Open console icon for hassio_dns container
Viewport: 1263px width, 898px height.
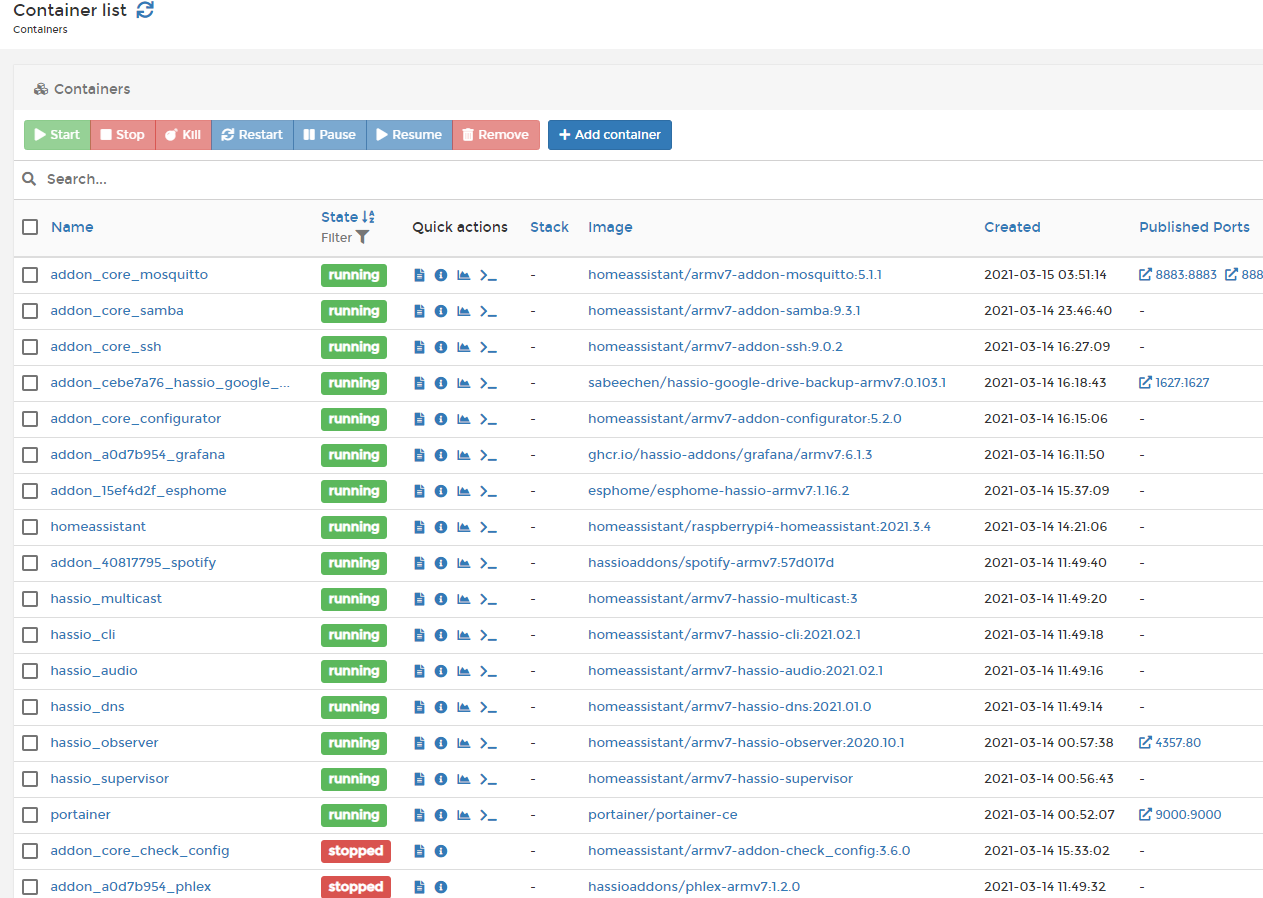tap(488, 707)
